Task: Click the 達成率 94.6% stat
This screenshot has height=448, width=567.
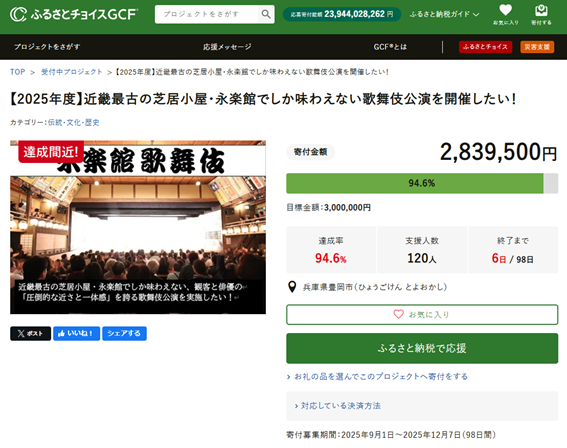Action: 331,250
